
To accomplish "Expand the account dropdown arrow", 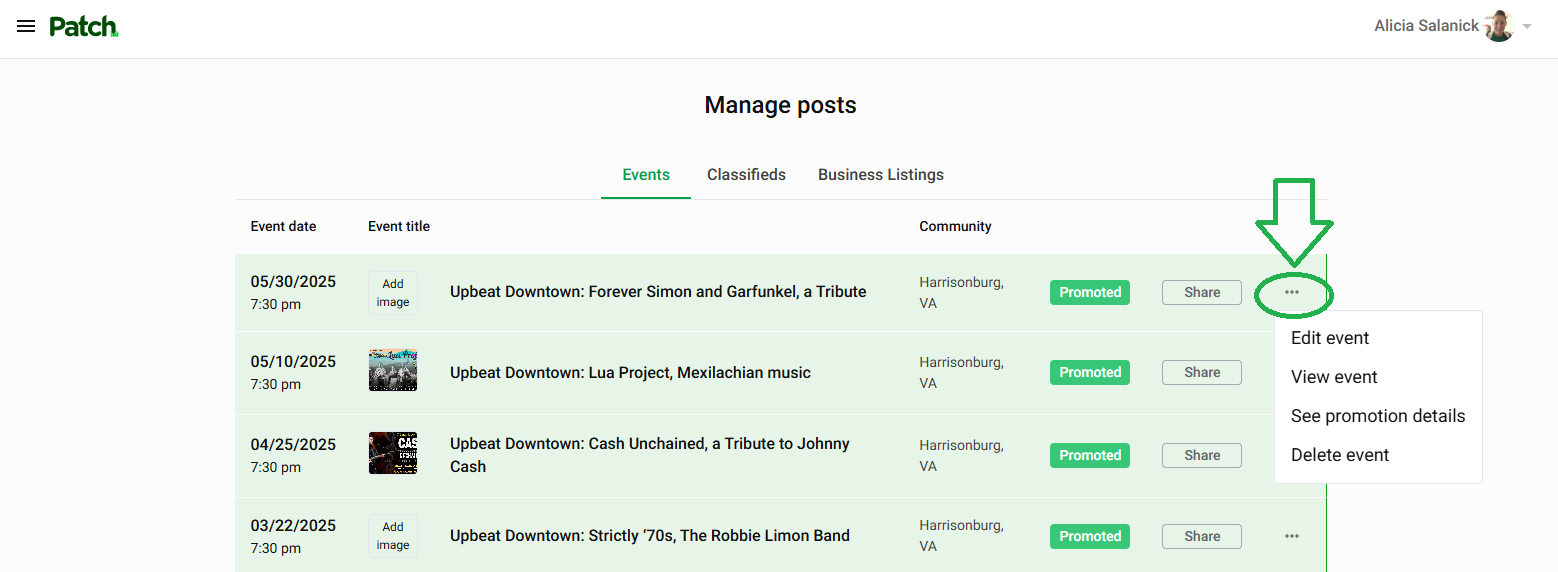I will pos(1527,27).
